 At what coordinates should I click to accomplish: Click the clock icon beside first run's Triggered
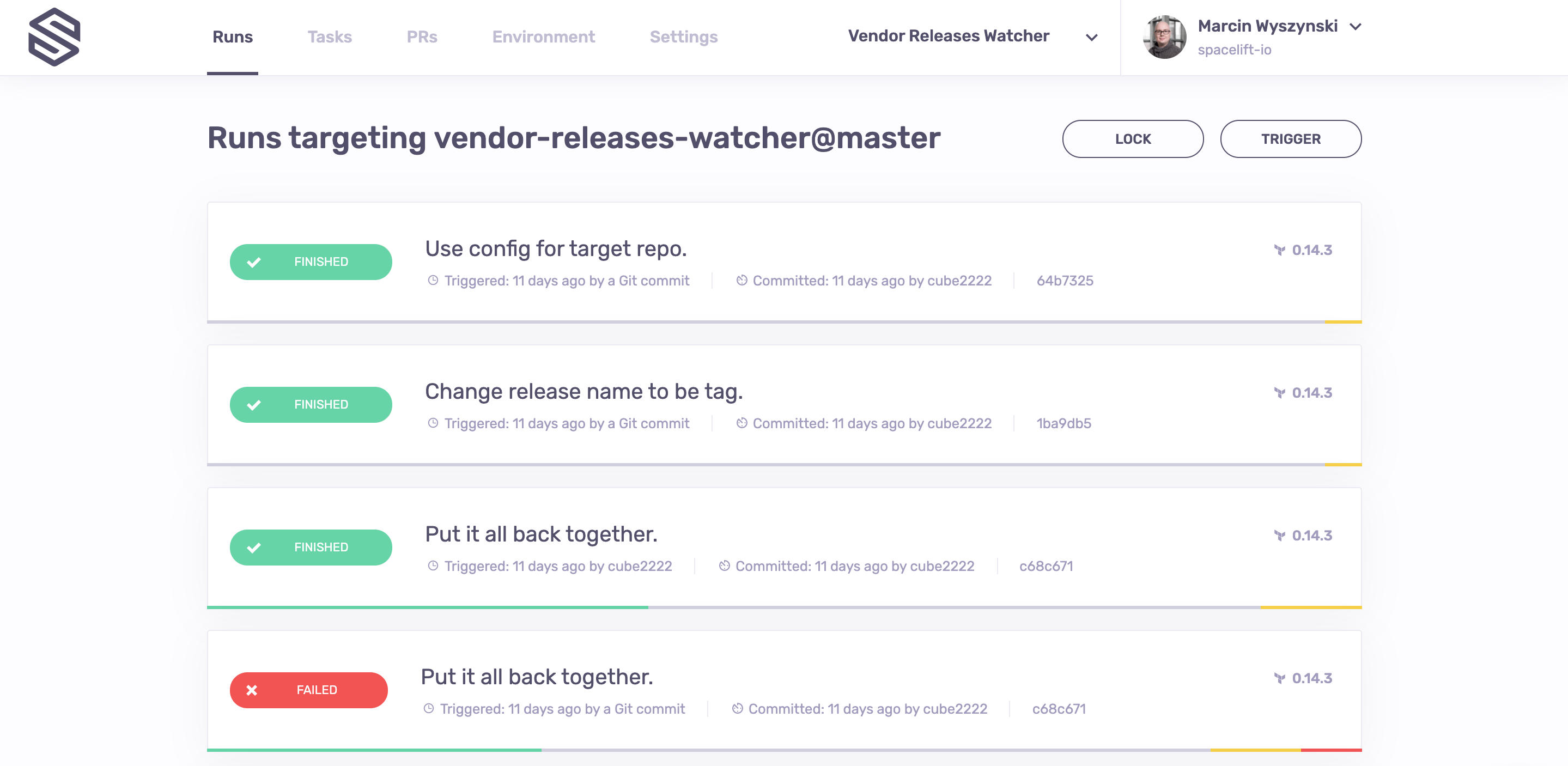point(433,281)
